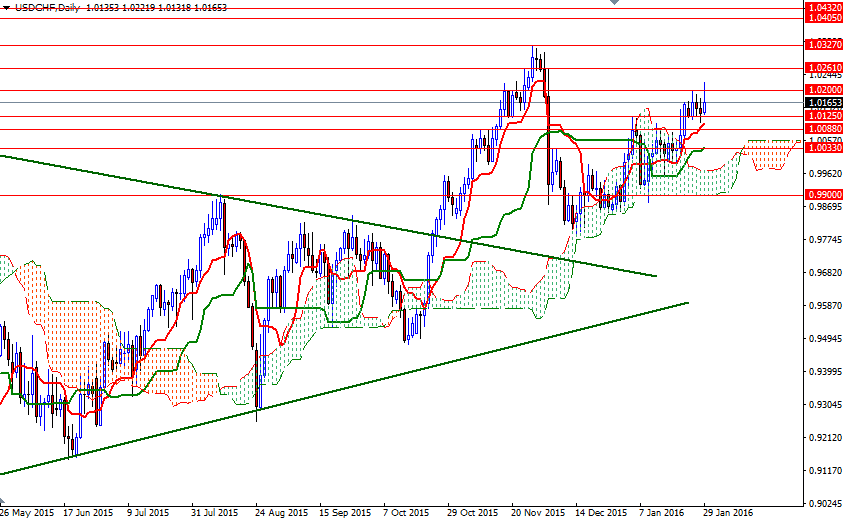Select the low value 1.01318 in header

tap(174, 8)
